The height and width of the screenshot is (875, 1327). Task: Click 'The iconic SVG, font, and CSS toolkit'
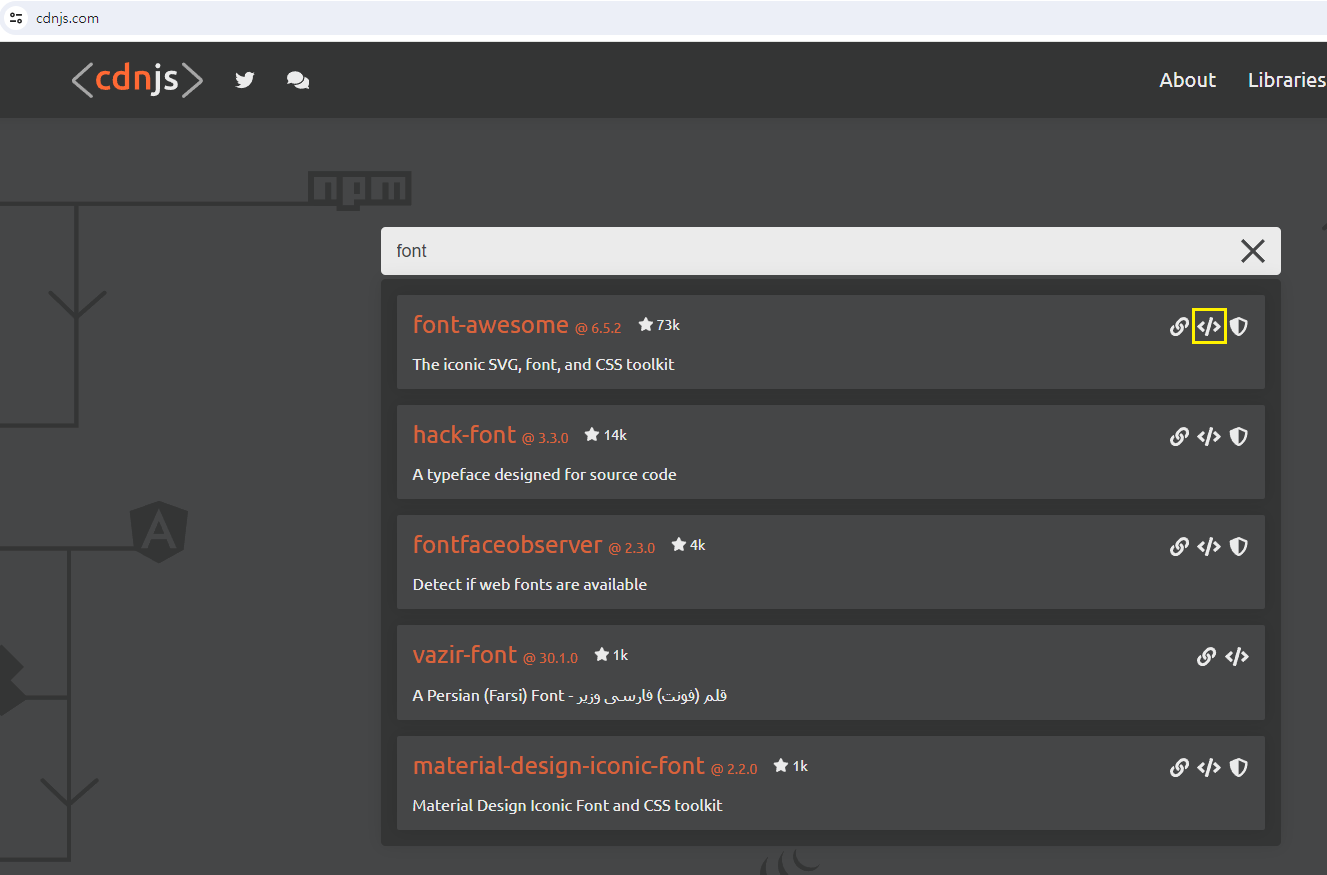coord(543,365)
